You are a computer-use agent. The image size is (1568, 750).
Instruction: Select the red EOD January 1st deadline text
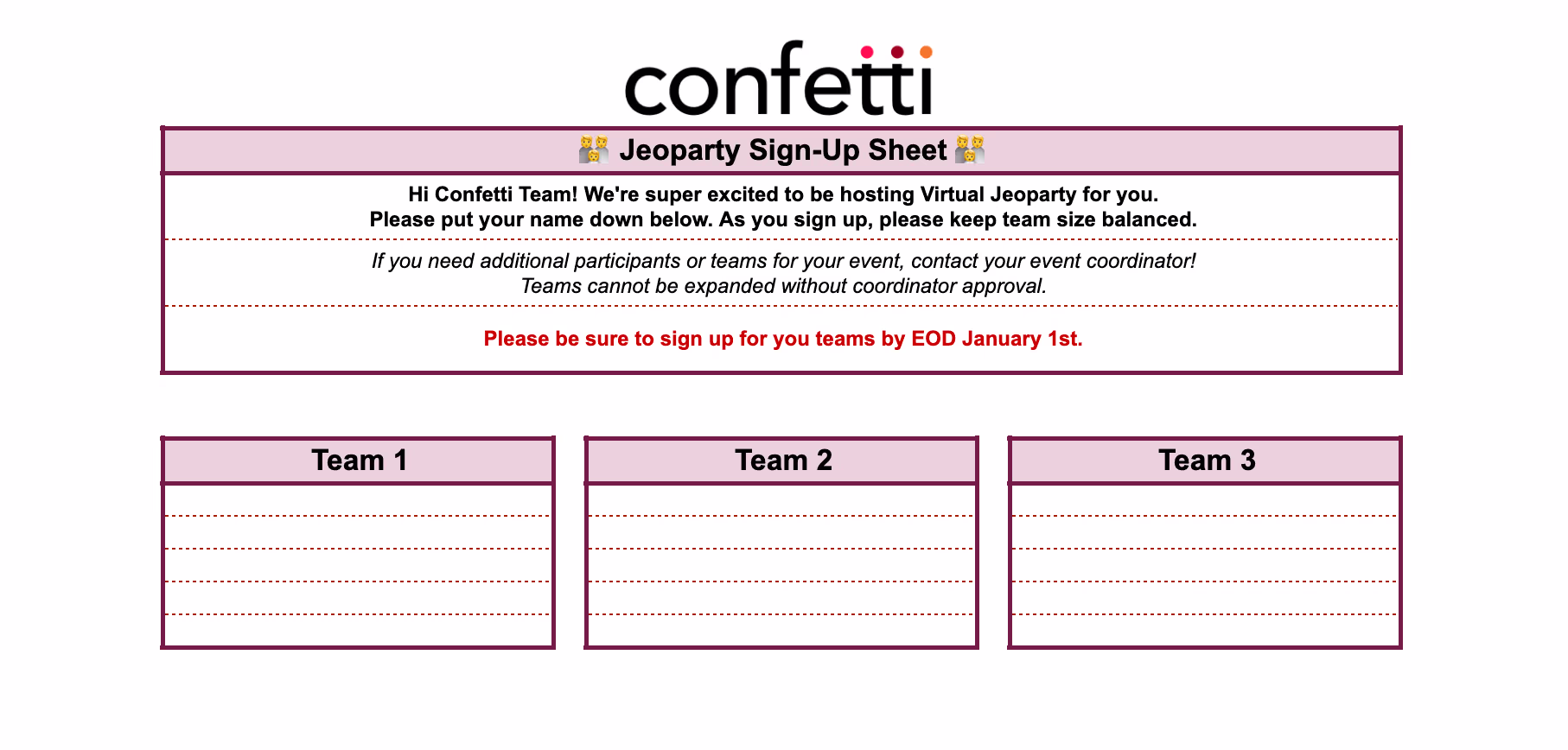[783, 339]
